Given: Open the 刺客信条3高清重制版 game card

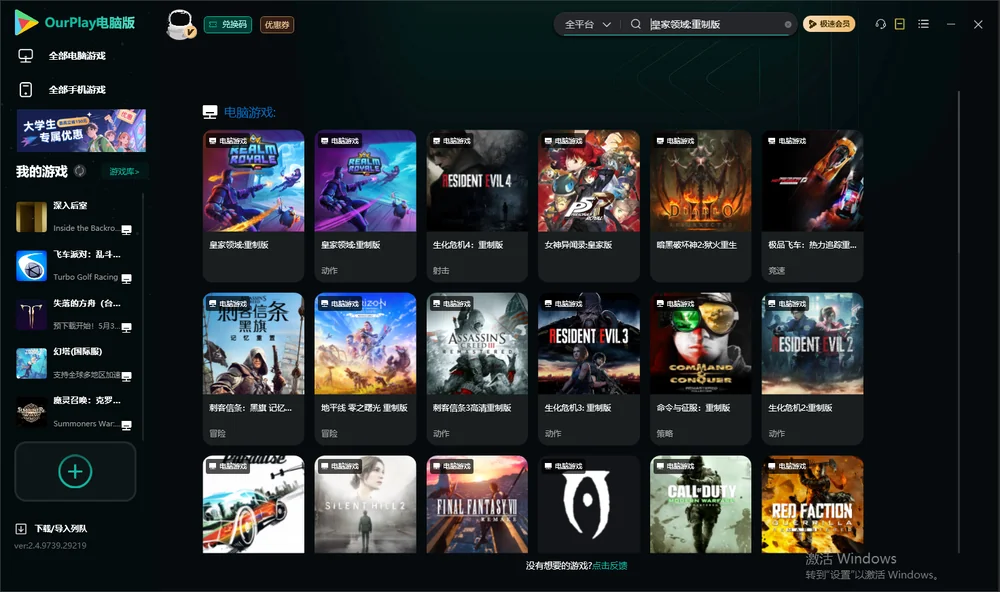Looking at the screenshot, I should click(477, 369).
